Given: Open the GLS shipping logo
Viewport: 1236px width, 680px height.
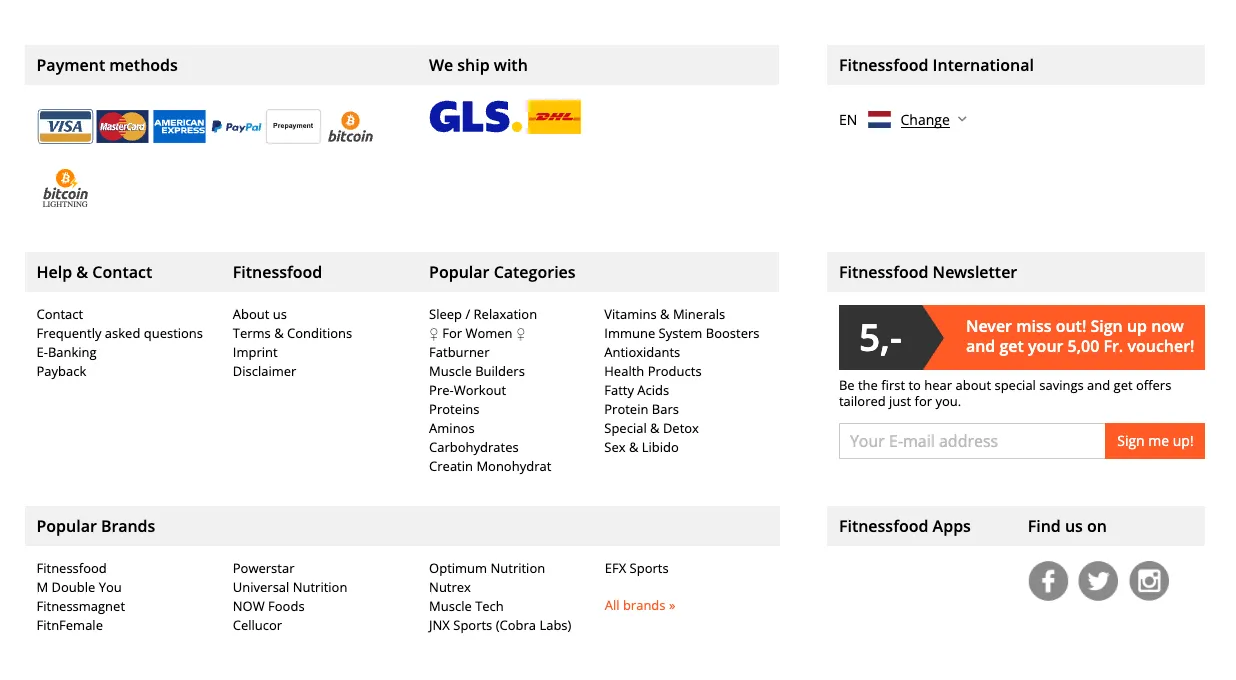Looking at the screenshot, I should [475, 117].
